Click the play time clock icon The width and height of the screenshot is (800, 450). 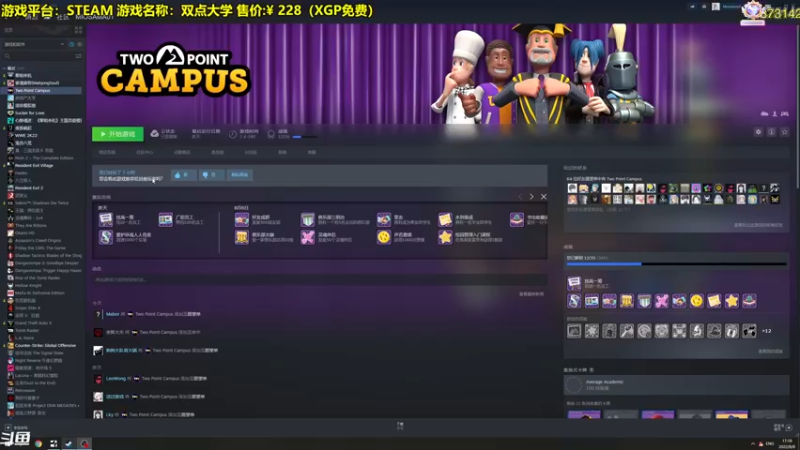(x=233, y=134)
